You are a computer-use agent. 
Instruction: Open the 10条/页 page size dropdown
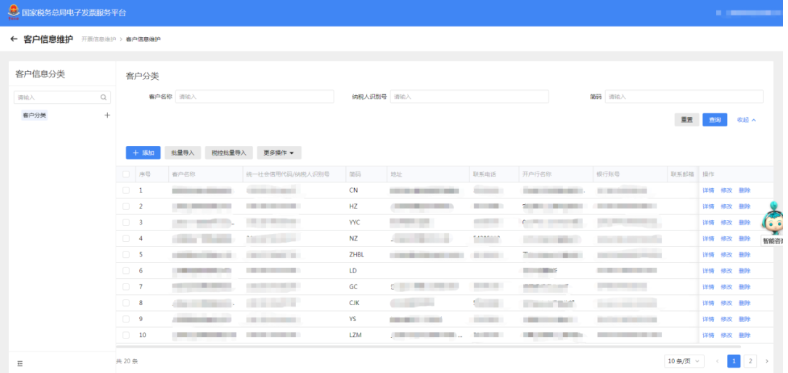pyautogui.click(x=684, y=361)
